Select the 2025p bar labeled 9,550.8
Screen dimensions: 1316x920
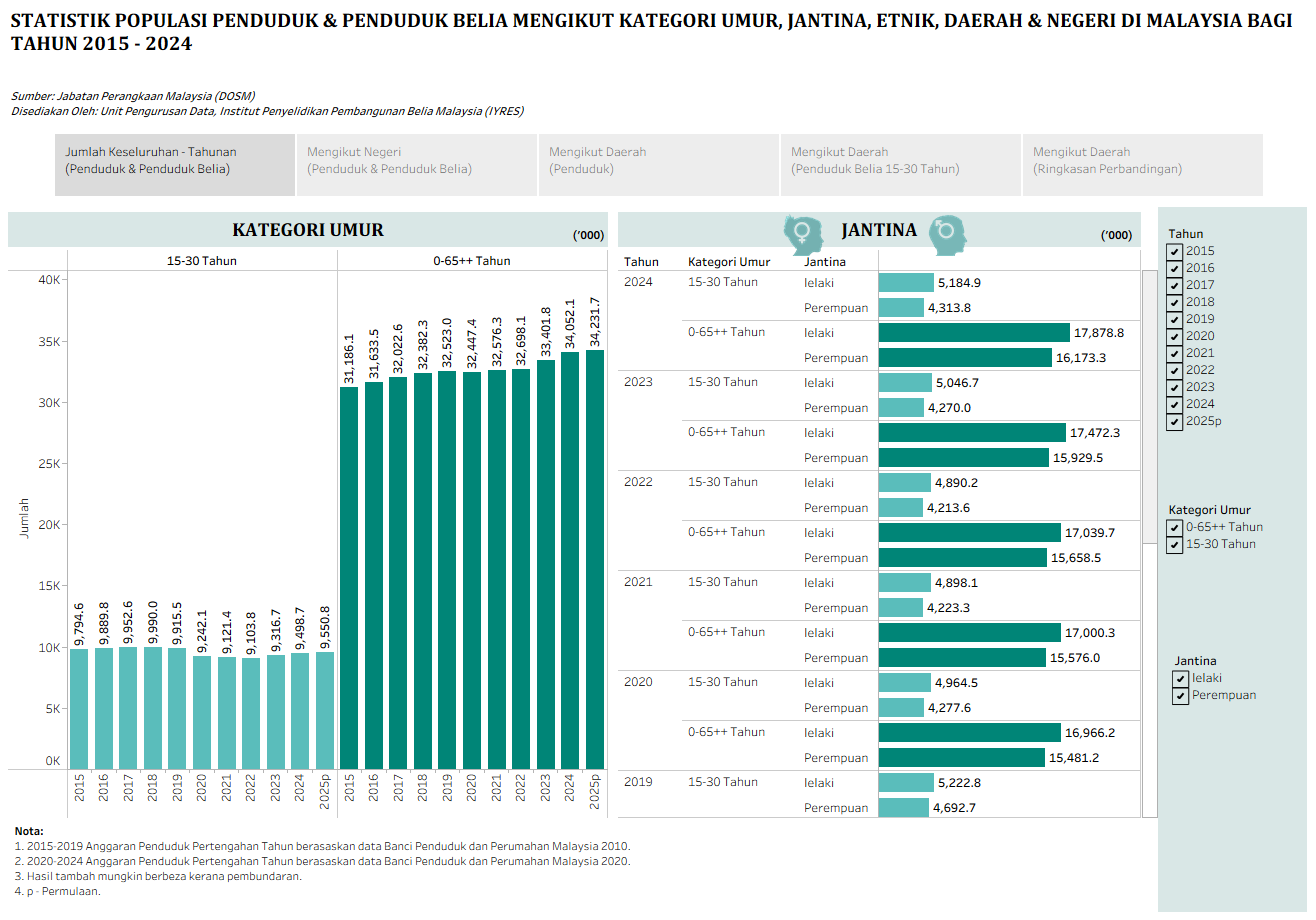324,710
